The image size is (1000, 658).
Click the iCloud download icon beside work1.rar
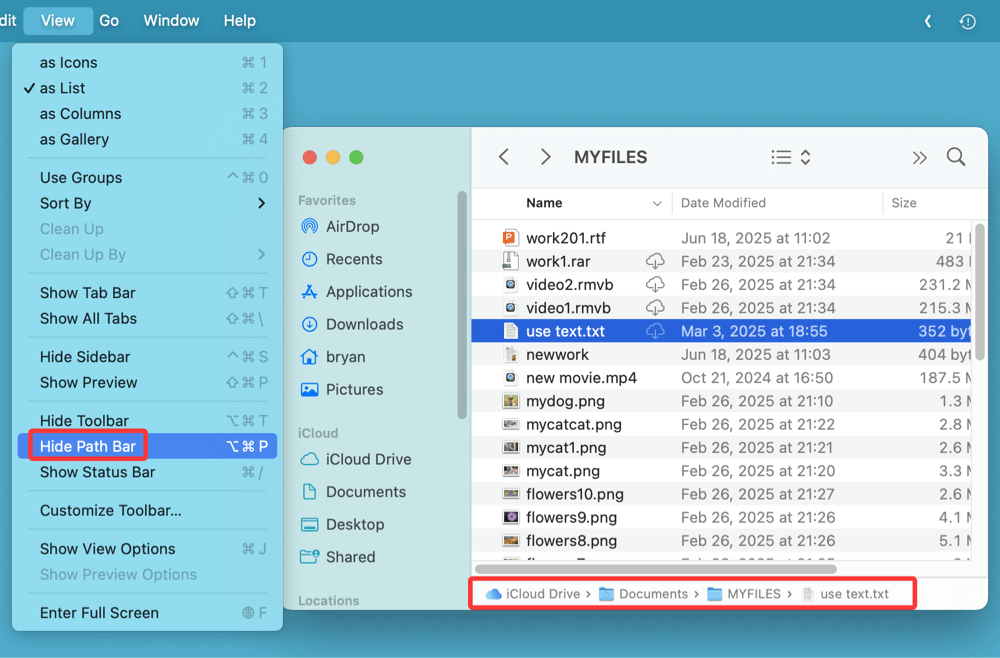pos(655,262)
